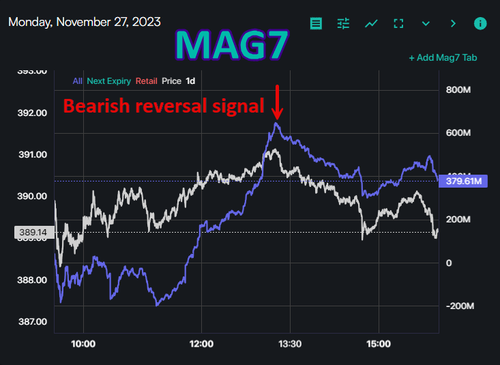Screen dimensions: 500x365
Task: Click the 390.00 price axis label
Action: [32, 196]
